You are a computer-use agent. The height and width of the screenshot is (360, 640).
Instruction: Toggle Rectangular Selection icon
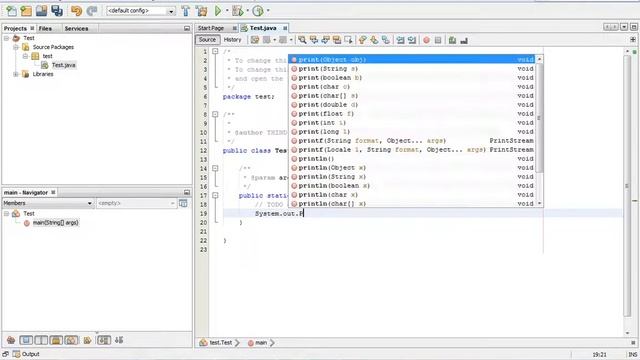348,40
